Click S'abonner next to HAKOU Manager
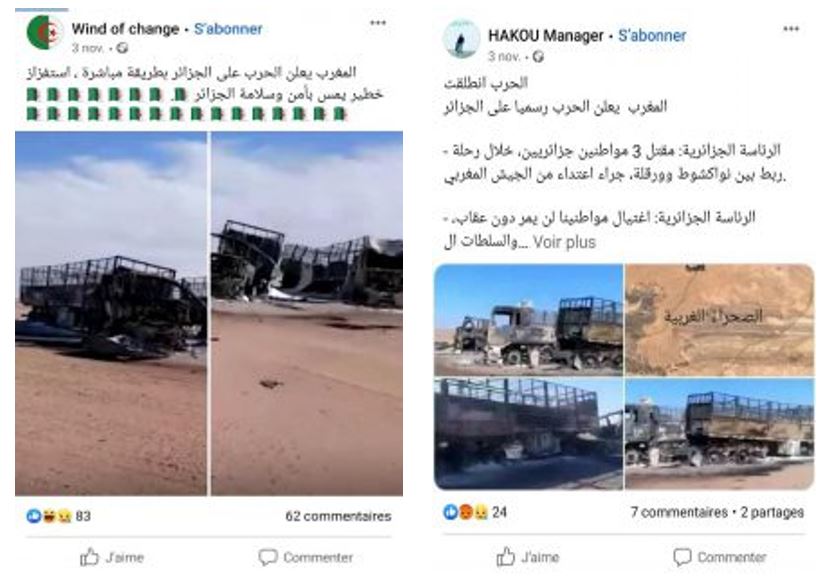This screenshot has height=576, width=828. coord(652,36)
